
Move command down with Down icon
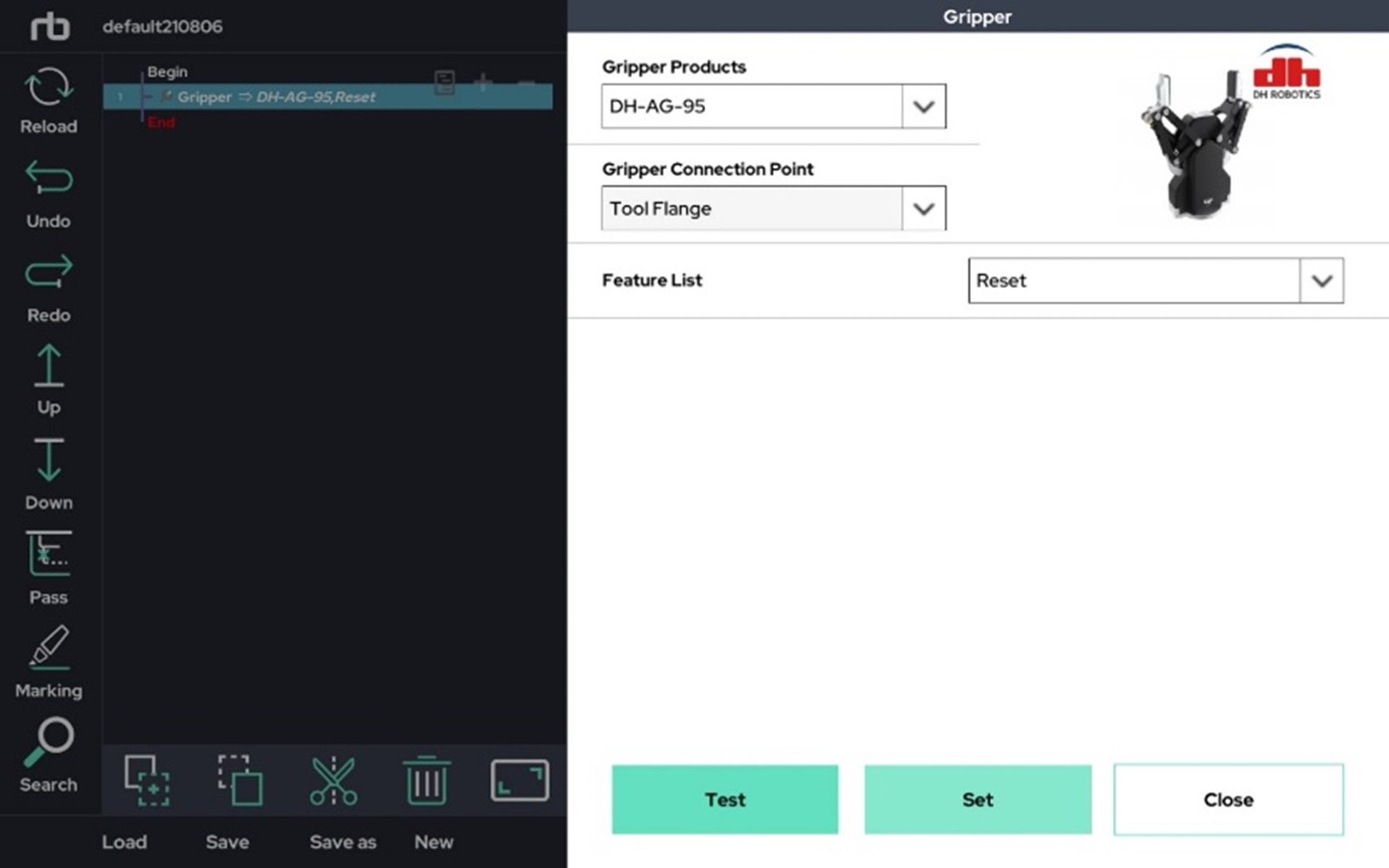[x=48, y=460]
